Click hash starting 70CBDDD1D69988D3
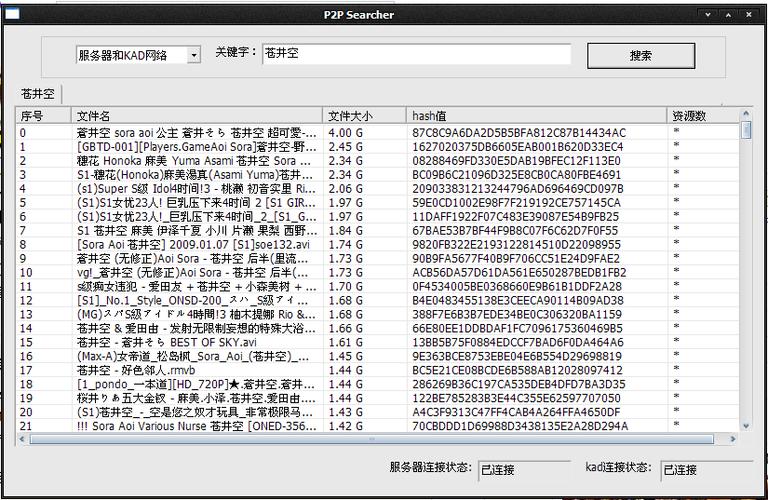Screen dimensions: 768x500 [x=520, y=426]
